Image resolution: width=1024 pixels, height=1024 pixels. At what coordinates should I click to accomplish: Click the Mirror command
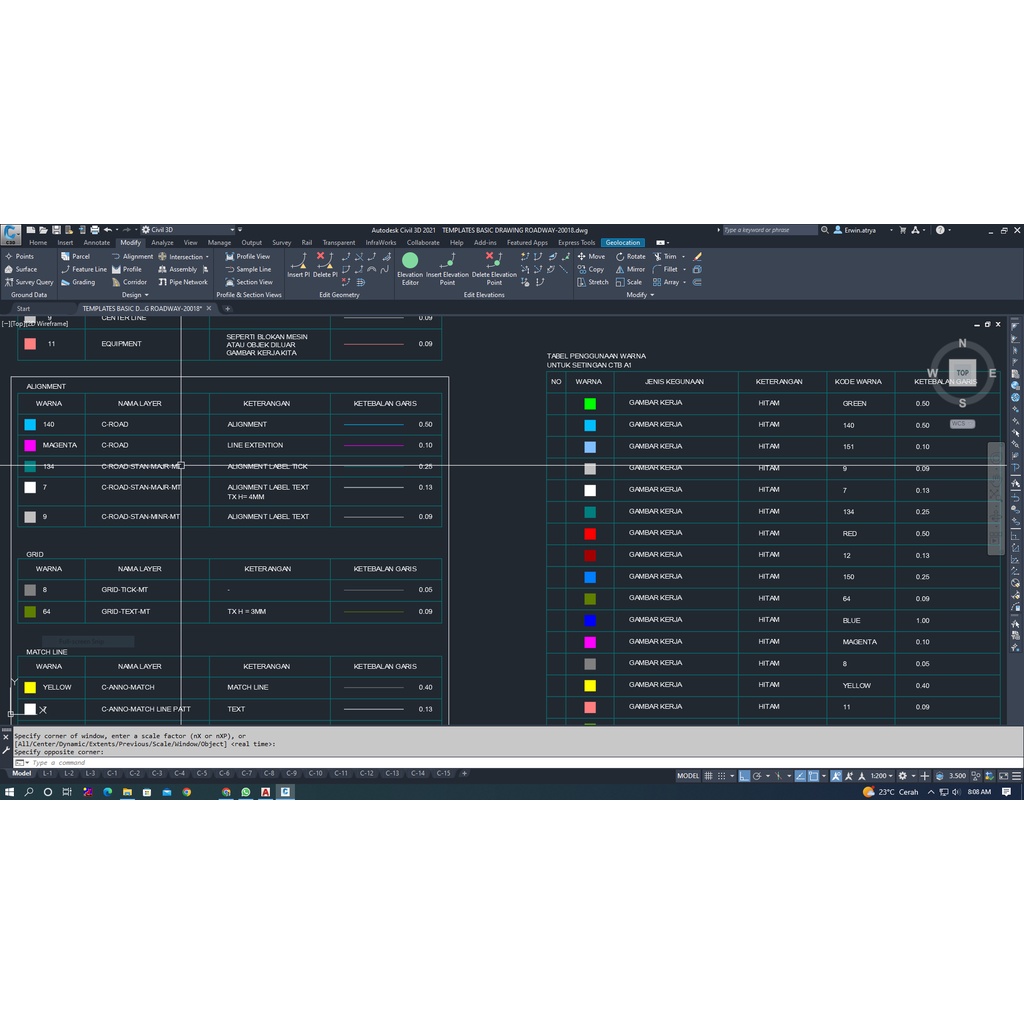click(630, 269)
